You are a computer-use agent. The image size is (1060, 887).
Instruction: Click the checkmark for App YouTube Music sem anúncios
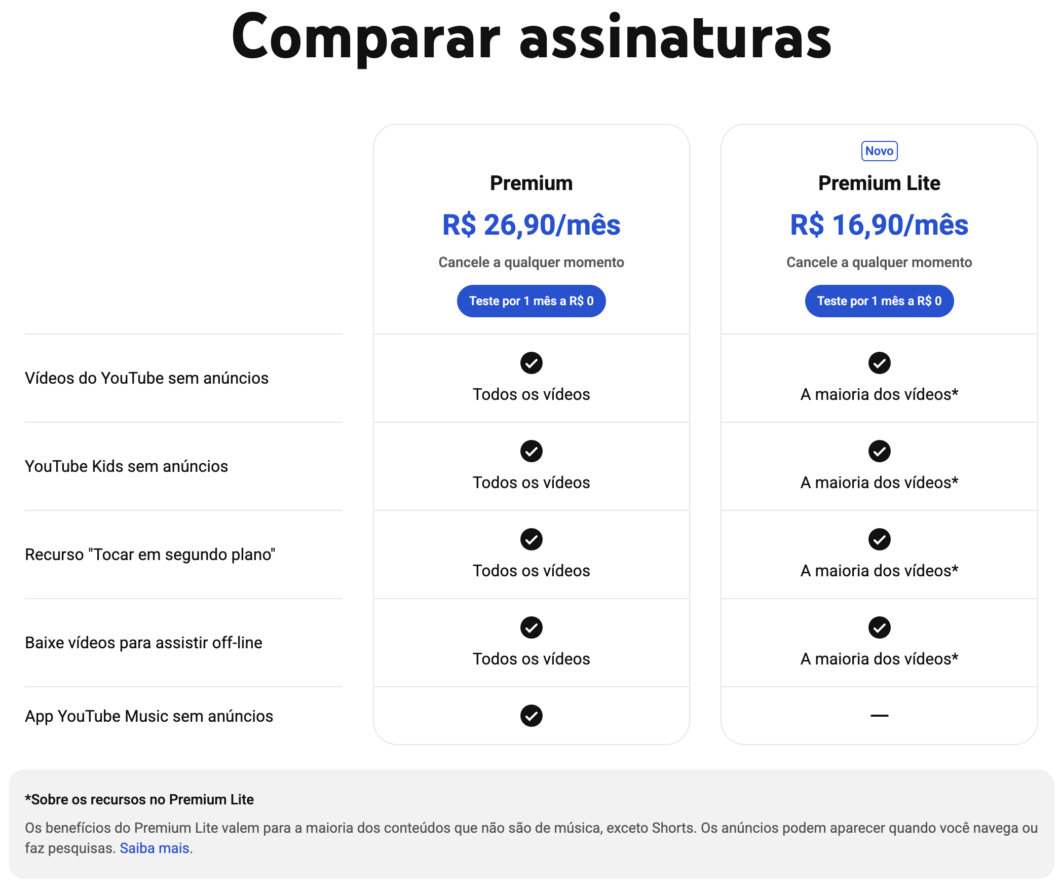[531, 716]
